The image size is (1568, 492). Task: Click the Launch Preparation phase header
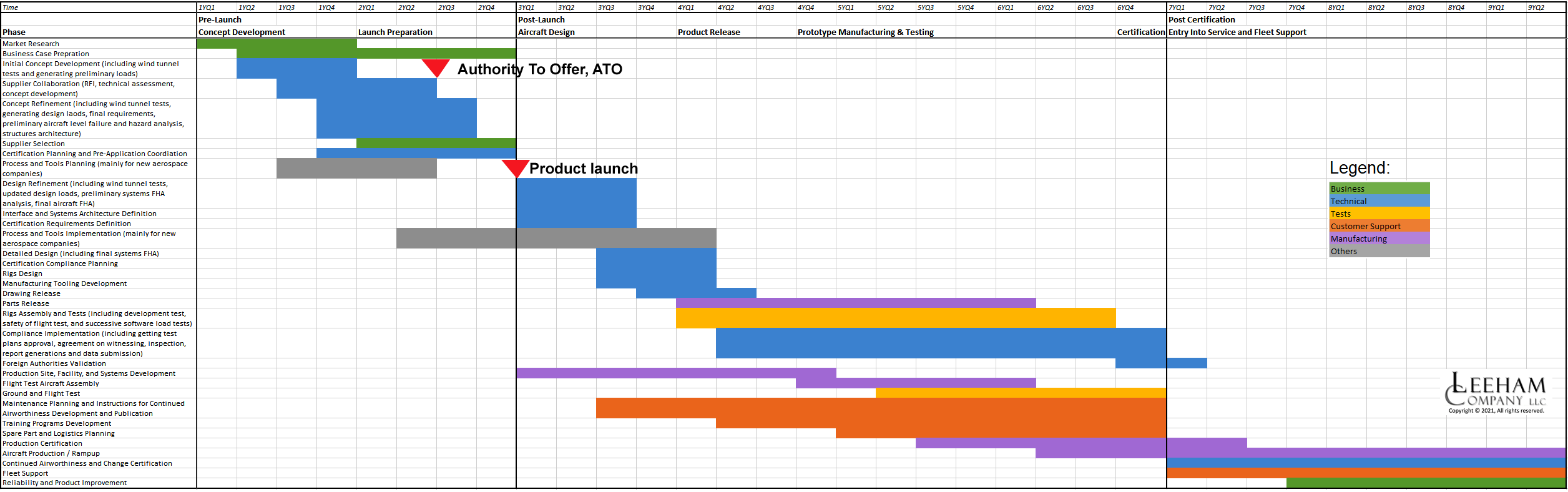pyautogui.click(x=395, y=32)
